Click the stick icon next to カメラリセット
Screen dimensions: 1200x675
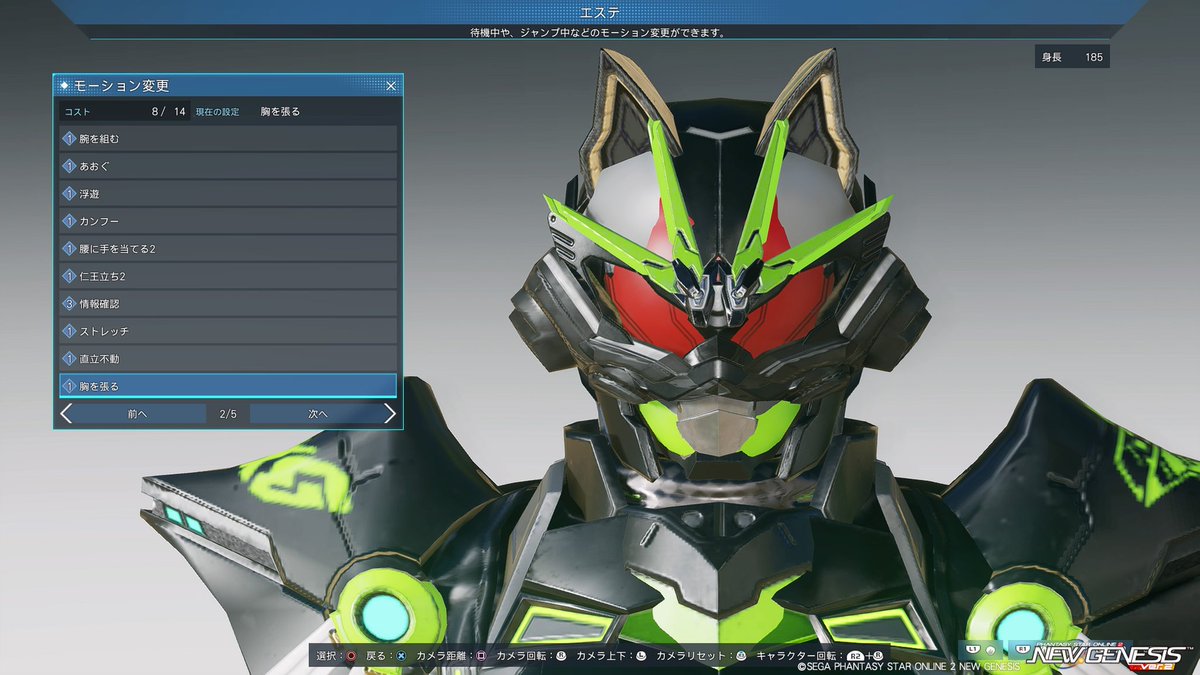pyautogui.click(x=741, y=656)
